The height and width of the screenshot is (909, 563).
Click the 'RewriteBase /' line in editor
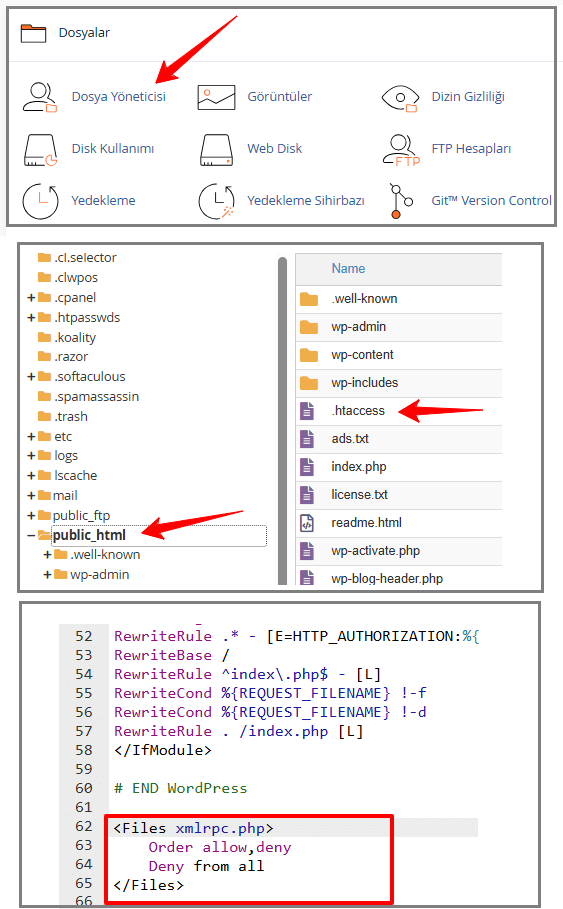pyautogui.click(x=172, y=656)
